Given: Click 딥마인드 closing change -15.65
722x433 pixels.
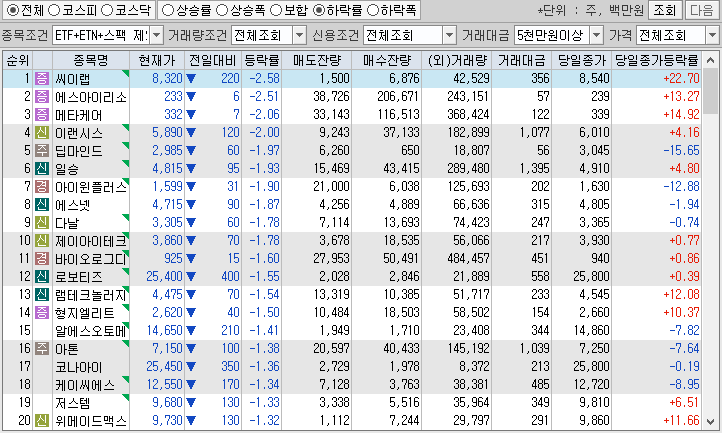Looking at the screenshot, I should [681, 151].
